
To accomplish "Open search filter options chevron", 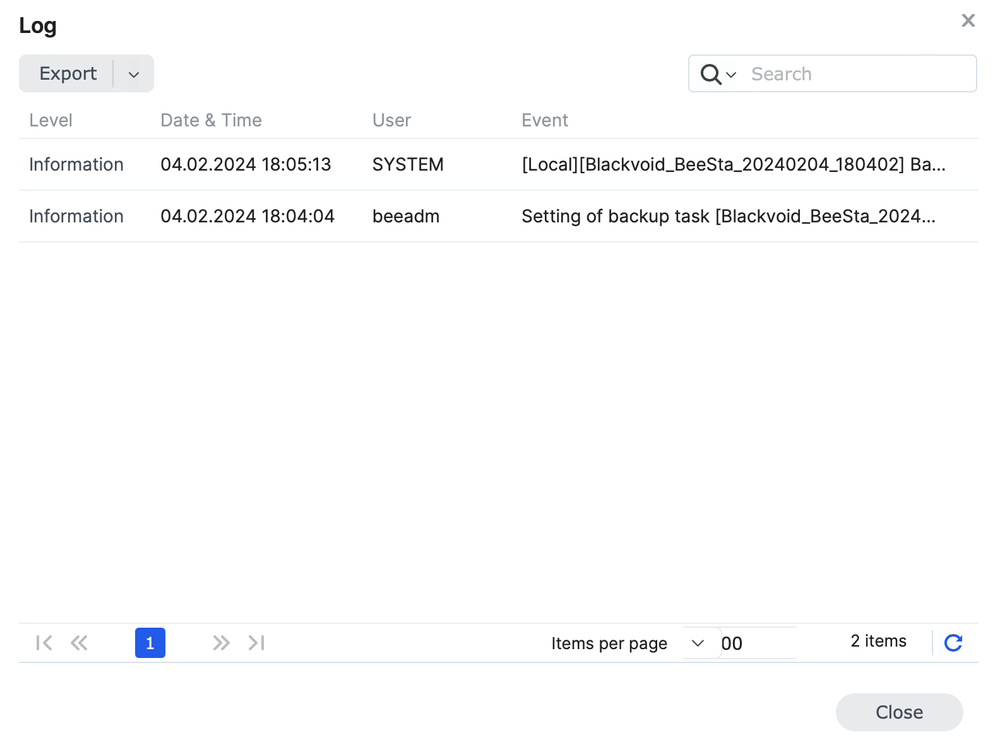I will (732, 75).
